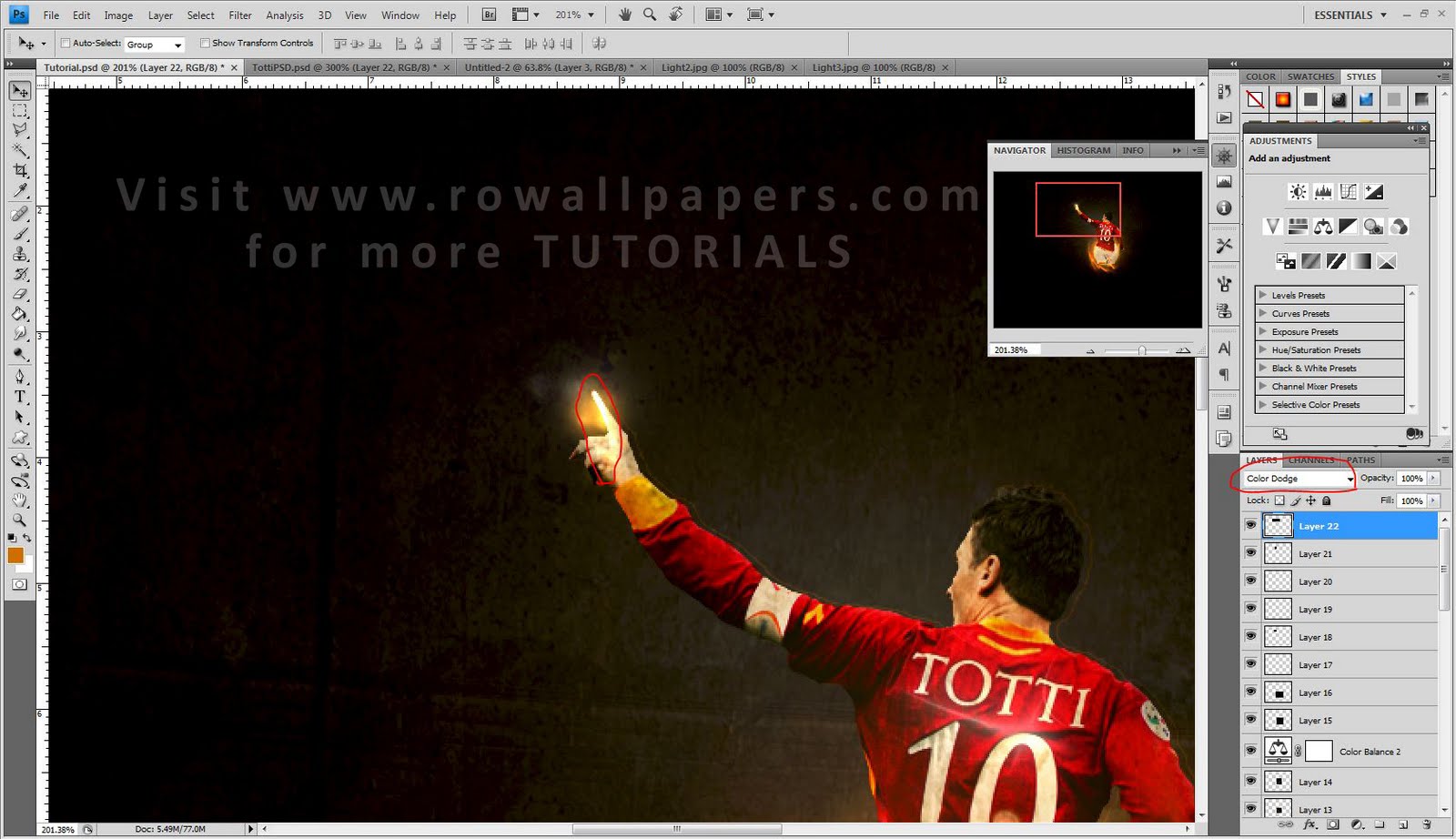Select the Polygonal Lasso tool
Screen dimensions: 1456x839
(20, 131)
